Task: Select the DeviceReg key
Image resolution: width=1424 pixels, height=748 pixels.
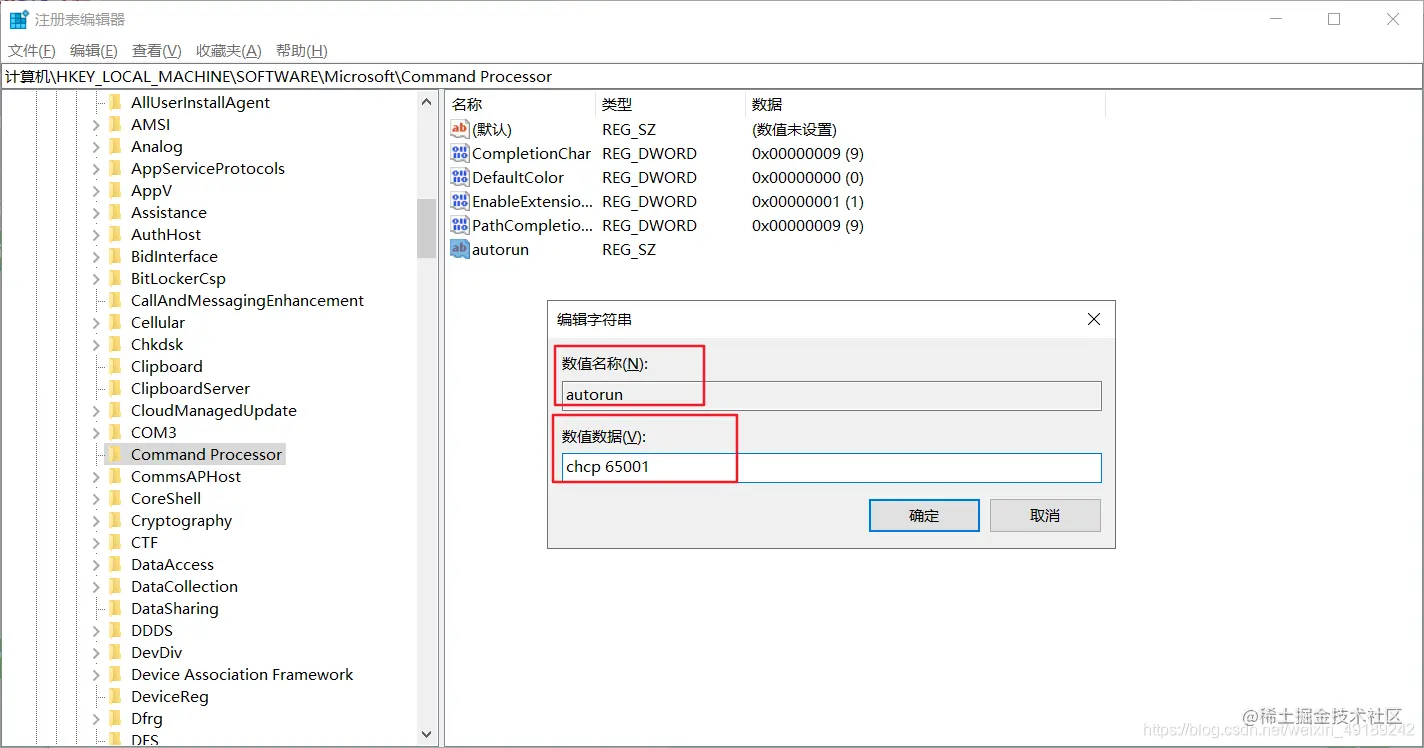Action: [169, 696]
